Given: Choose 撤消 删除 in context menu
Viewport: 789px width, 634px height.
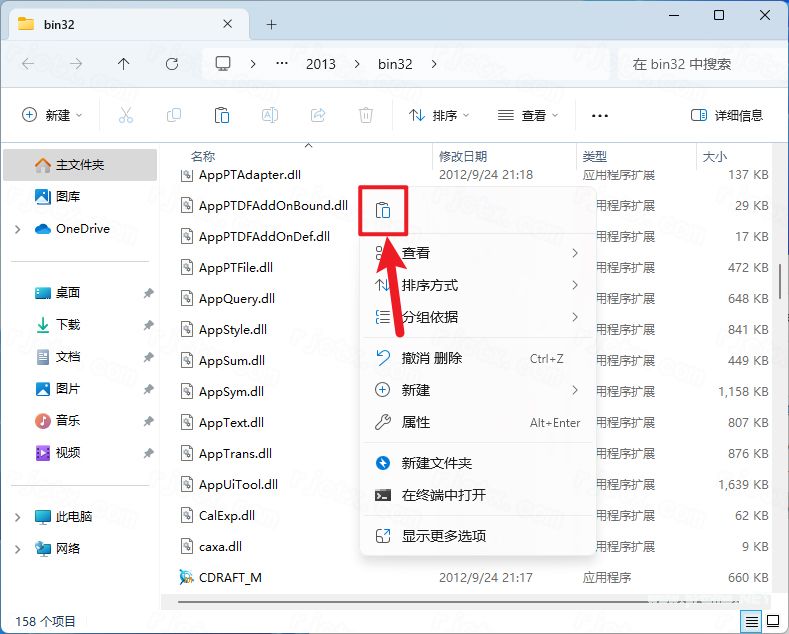Looking at the screenshot, I should click(x=478, y=358).
